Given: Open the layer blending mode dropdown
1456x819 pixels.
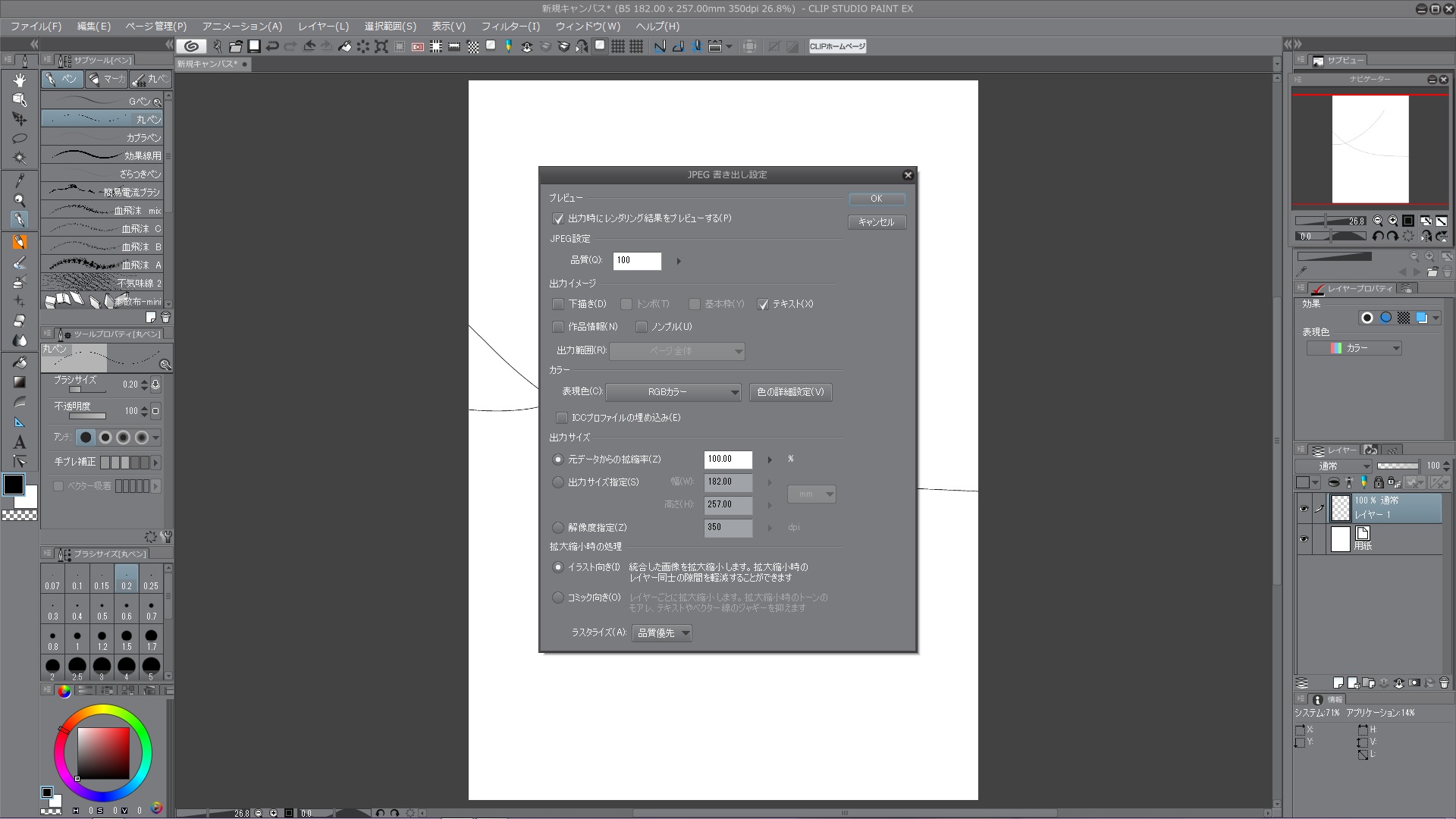Looking at the screenshot, I should (x=1334, y=466).
